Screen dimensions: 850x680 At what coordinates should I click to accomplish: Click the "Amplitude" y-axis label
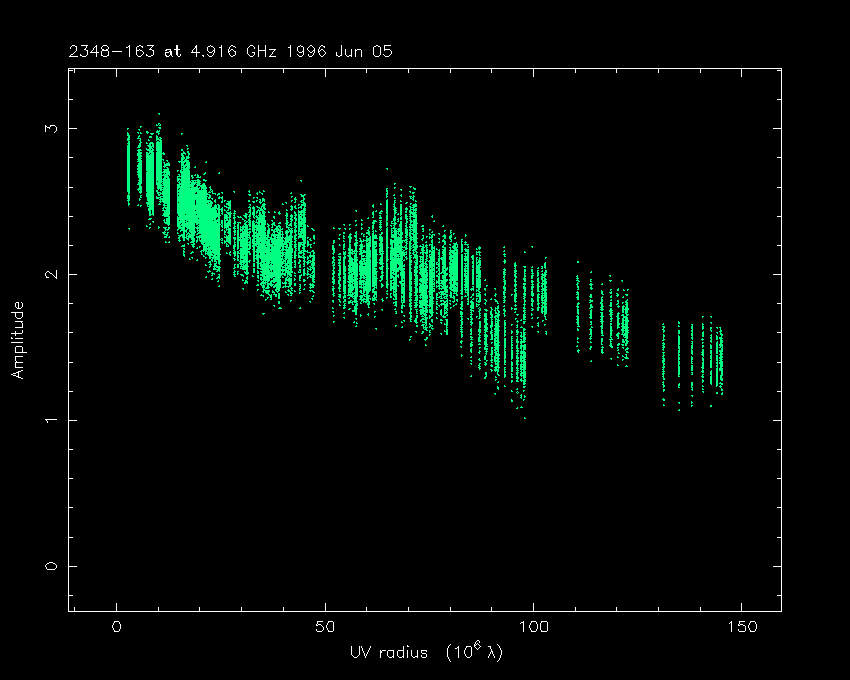click(x=17, y=339)
